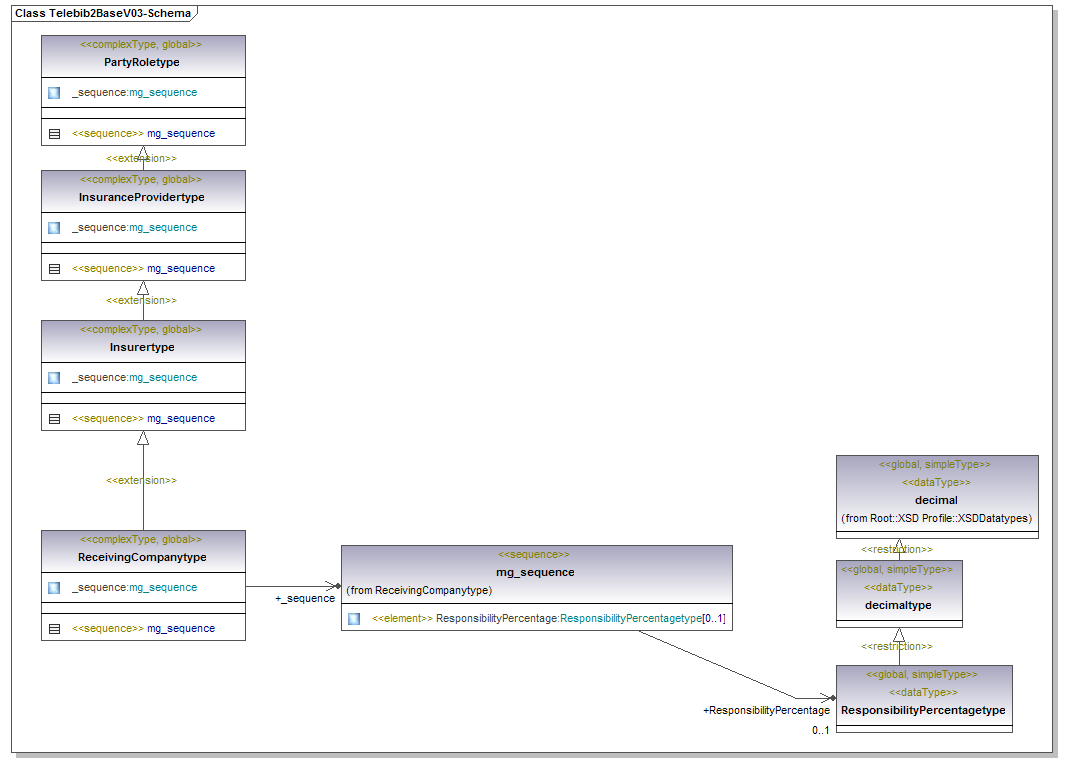Select the ResponsibilityPercentagetype class title
This screenshot has width=1079, height=773.
click(x=923, y=710)
